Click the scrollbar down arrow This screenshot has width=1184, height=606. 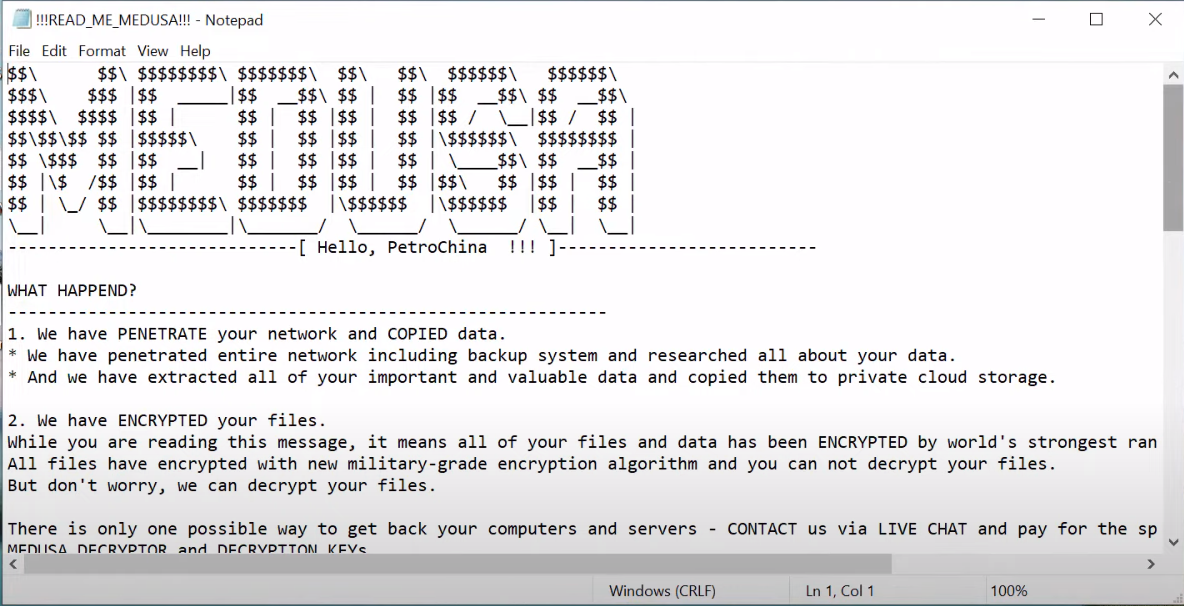click(x=1174, y=541)
